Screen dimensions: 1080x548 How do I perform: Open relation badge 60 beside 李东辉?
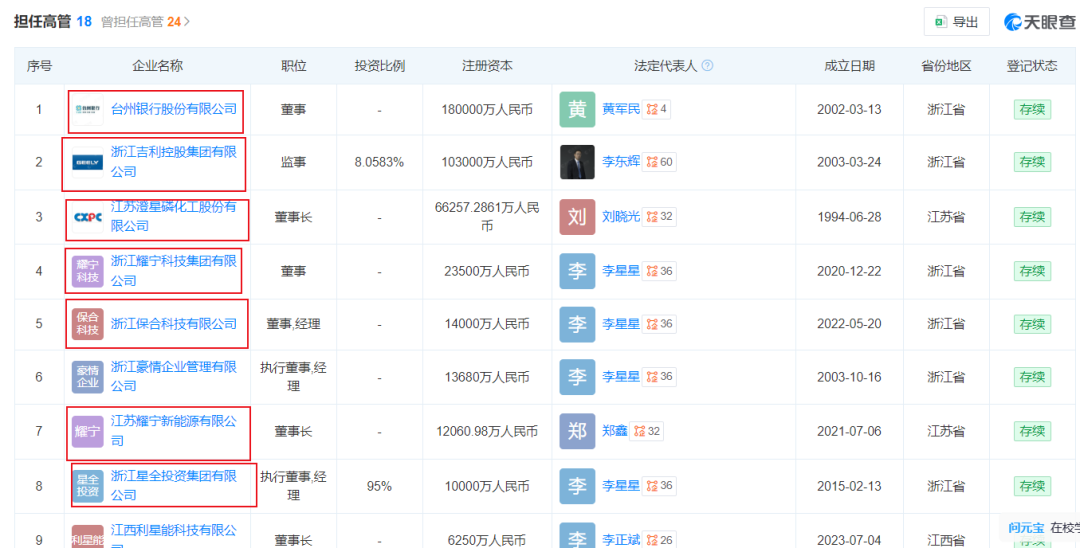point(659,162)
